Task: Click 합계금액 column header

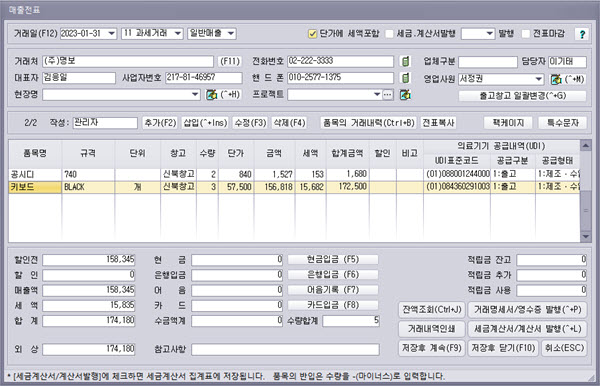Action: coord(348,153)
